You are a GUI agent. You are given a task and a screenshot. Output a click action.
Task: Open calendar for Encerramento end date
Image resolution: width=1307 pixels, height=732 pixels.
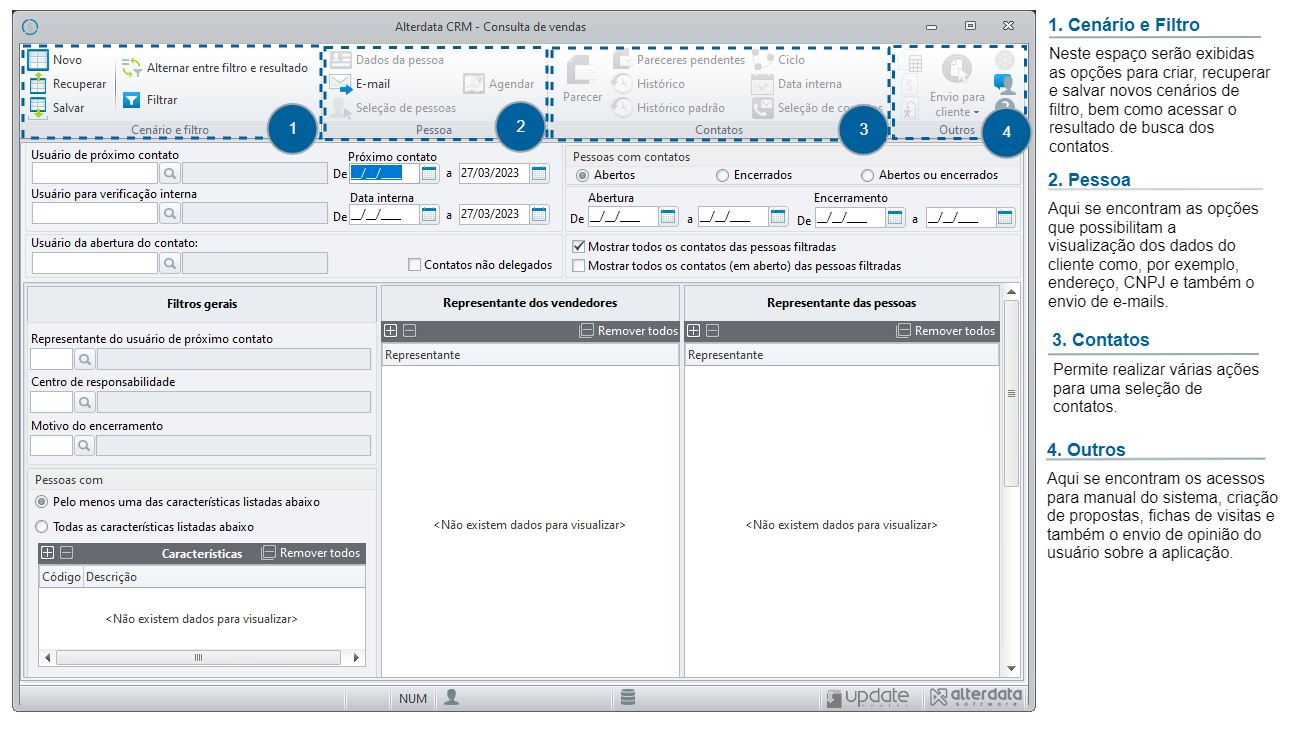point(1005,217)
